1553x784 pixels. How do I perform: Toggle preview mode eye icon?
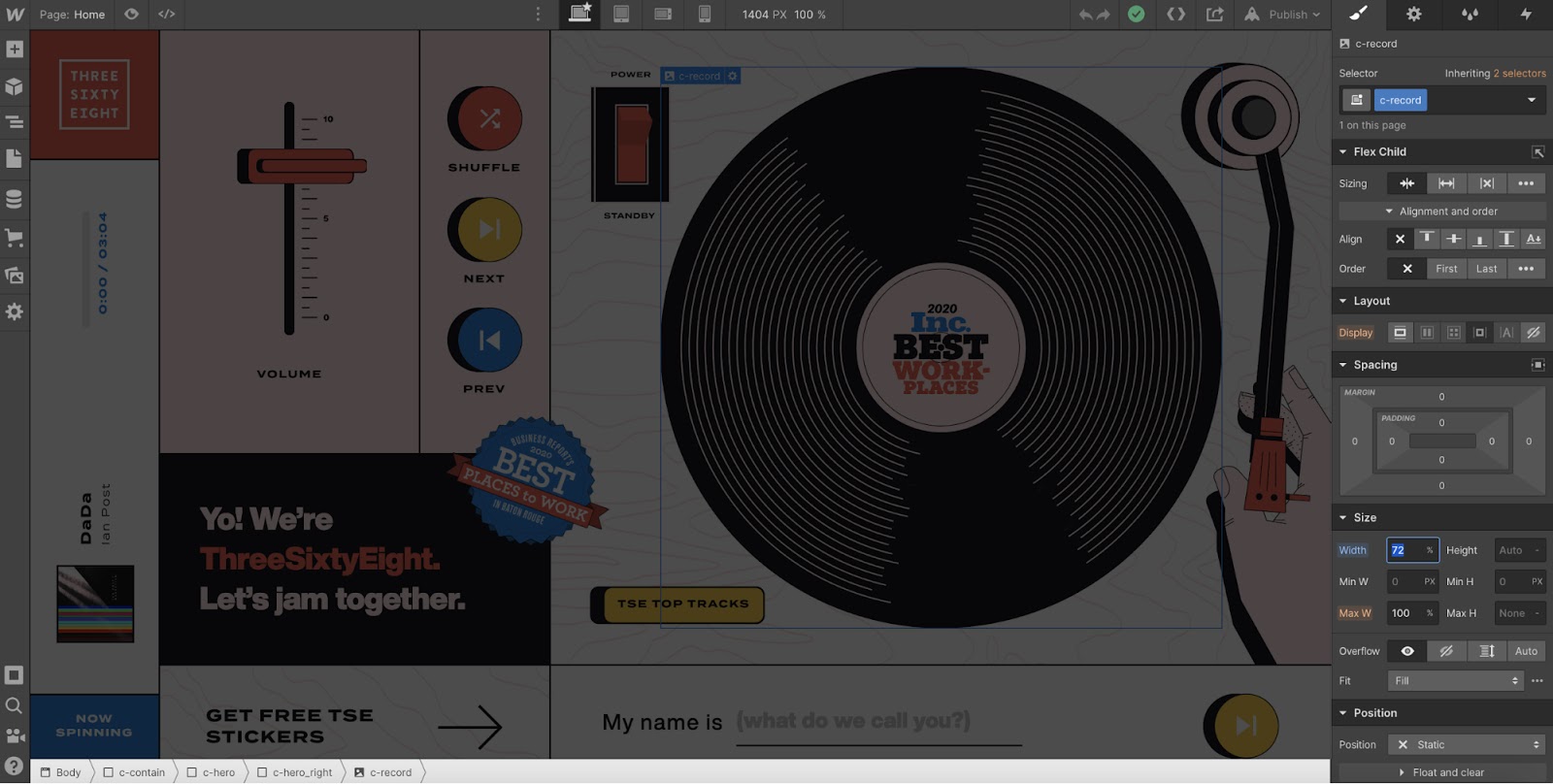click(131, 15)
